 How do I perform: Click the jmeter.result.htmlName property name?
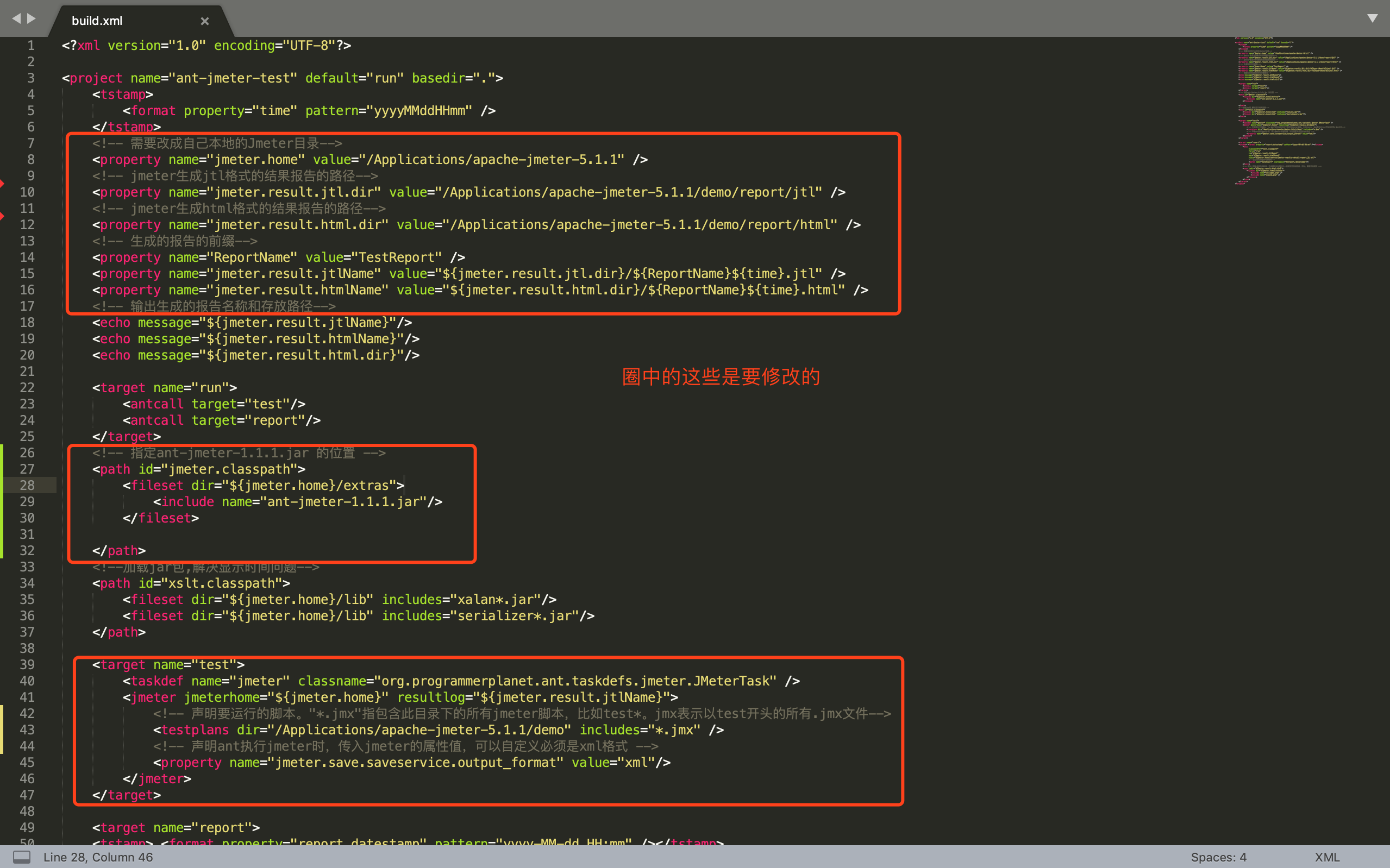point(302,290)
